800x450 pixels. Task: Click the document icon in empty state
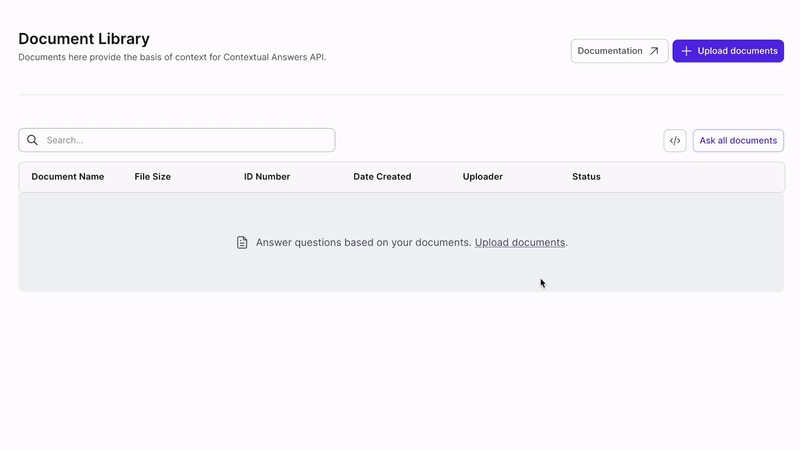pos(242,242)
